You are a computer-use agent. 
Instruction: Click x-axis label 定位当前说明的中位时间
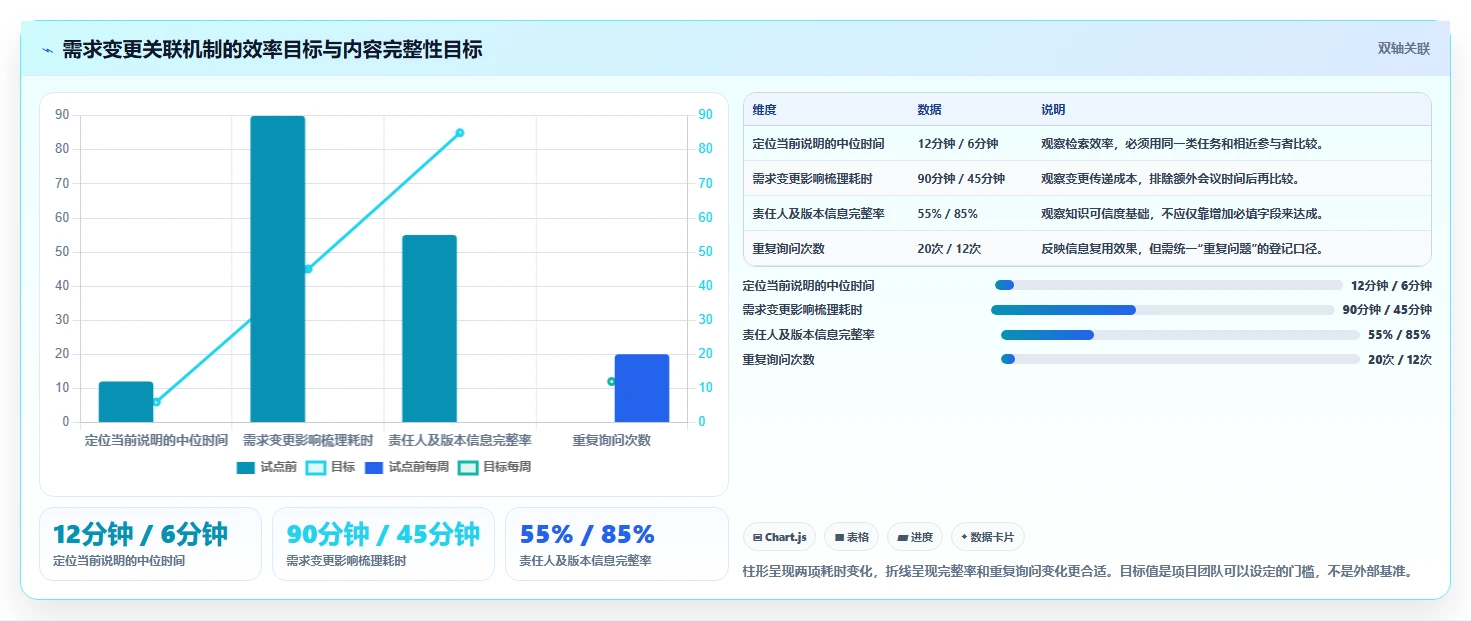tap(156, 440)
